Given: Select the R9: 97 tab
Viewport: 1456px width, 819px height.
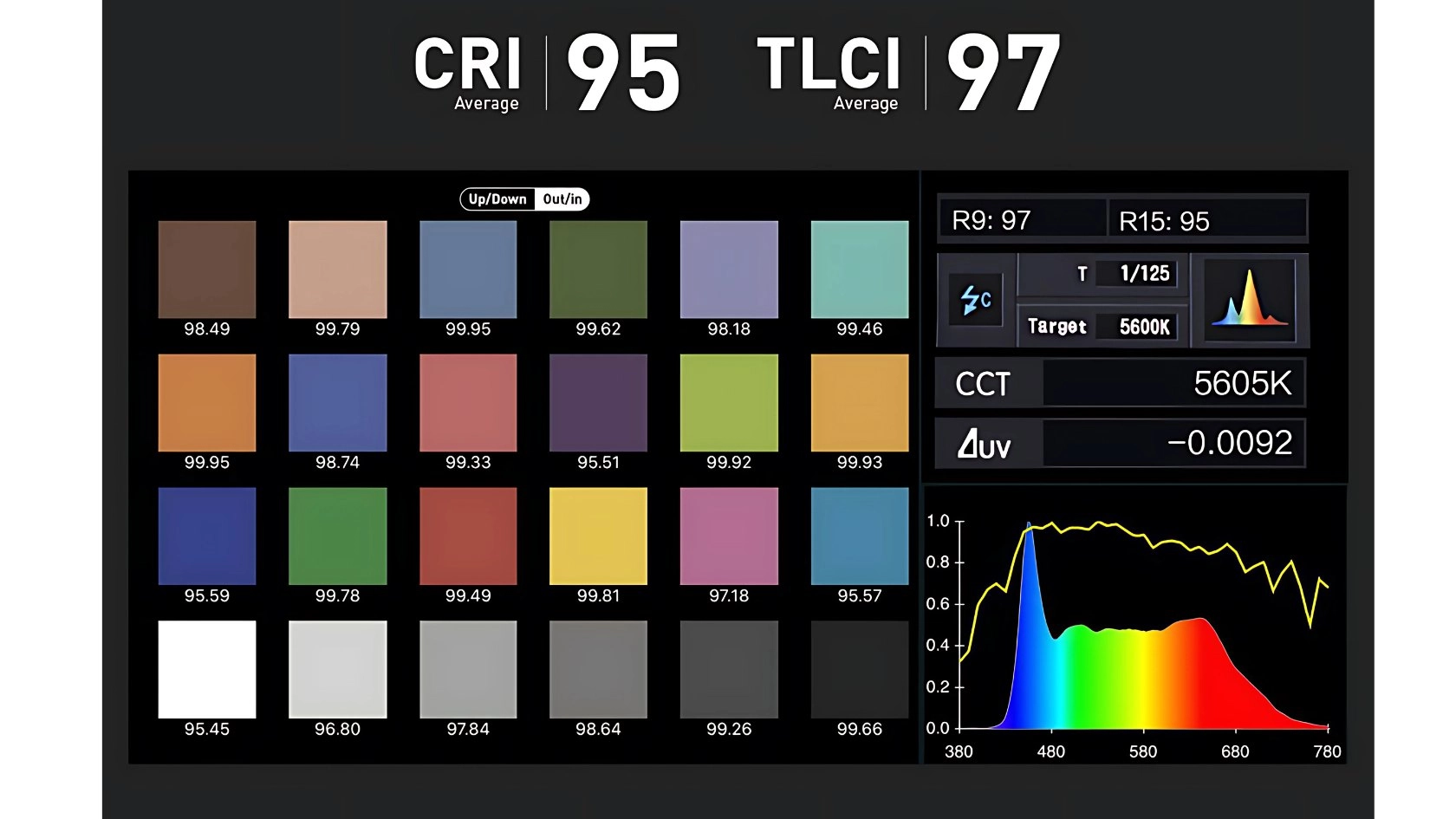Looking at the screenshot, I should point(1022,220).
